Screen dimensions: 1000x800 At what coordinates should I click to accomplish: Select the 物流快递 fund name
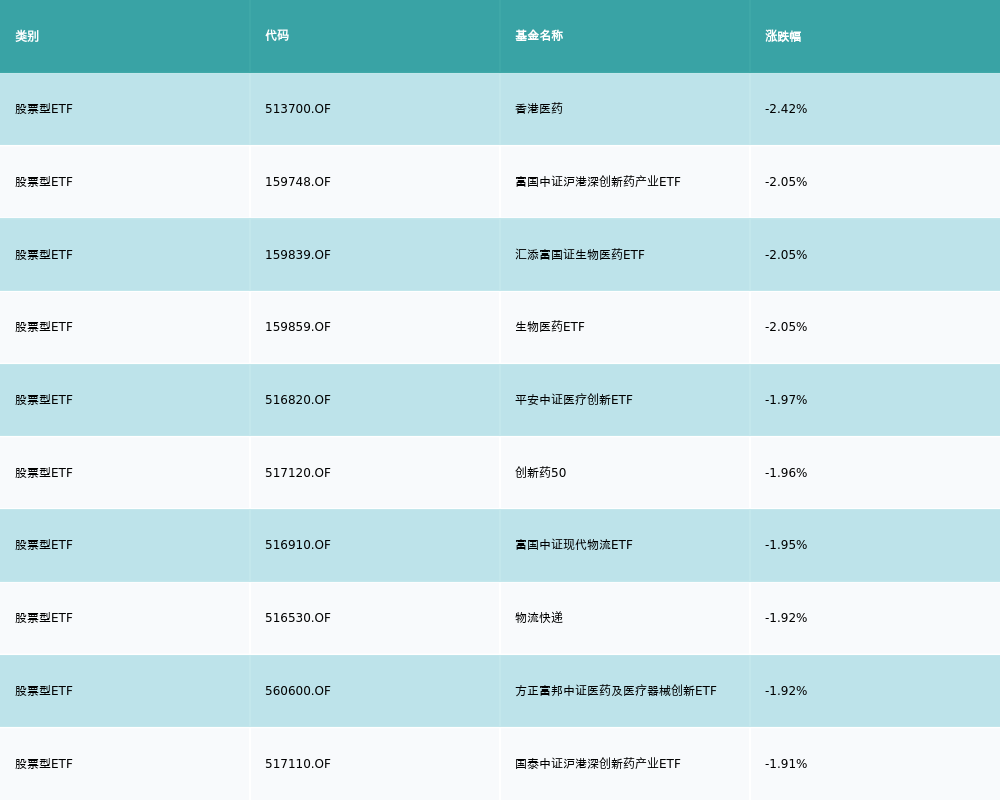pos(539,618)
